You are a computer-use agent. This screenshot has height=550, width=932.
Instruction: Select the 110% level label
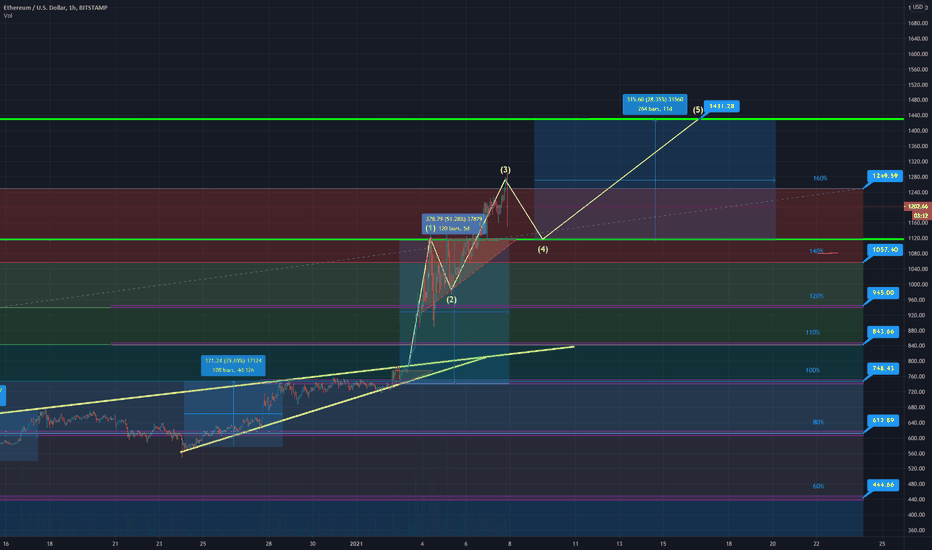813,333
